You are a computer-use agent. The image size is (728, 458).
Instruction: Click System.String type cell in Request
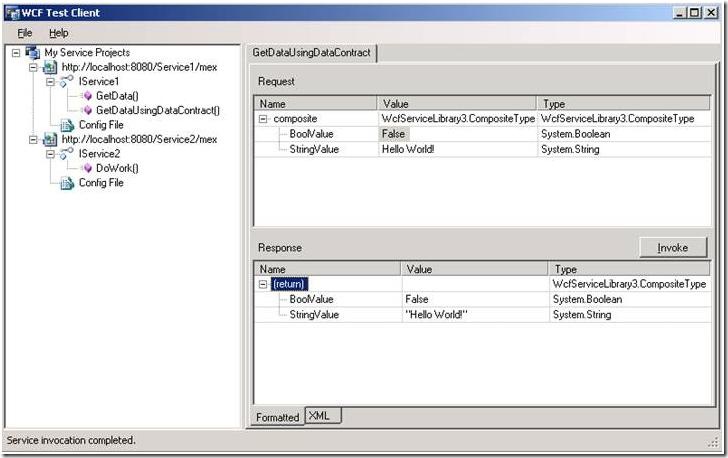624,149
